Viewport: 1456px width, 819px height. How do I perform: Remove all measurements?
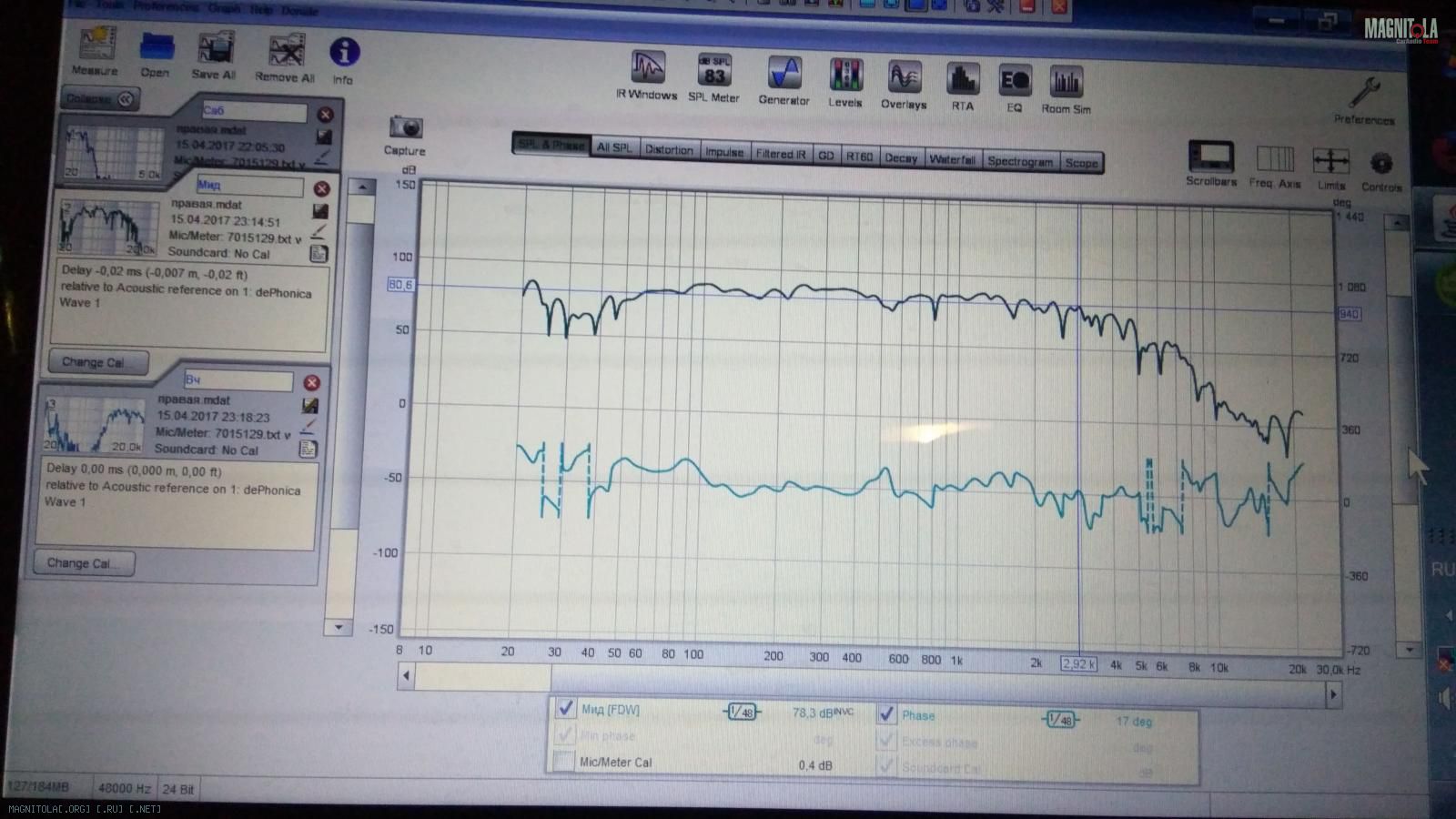[285, 59]
